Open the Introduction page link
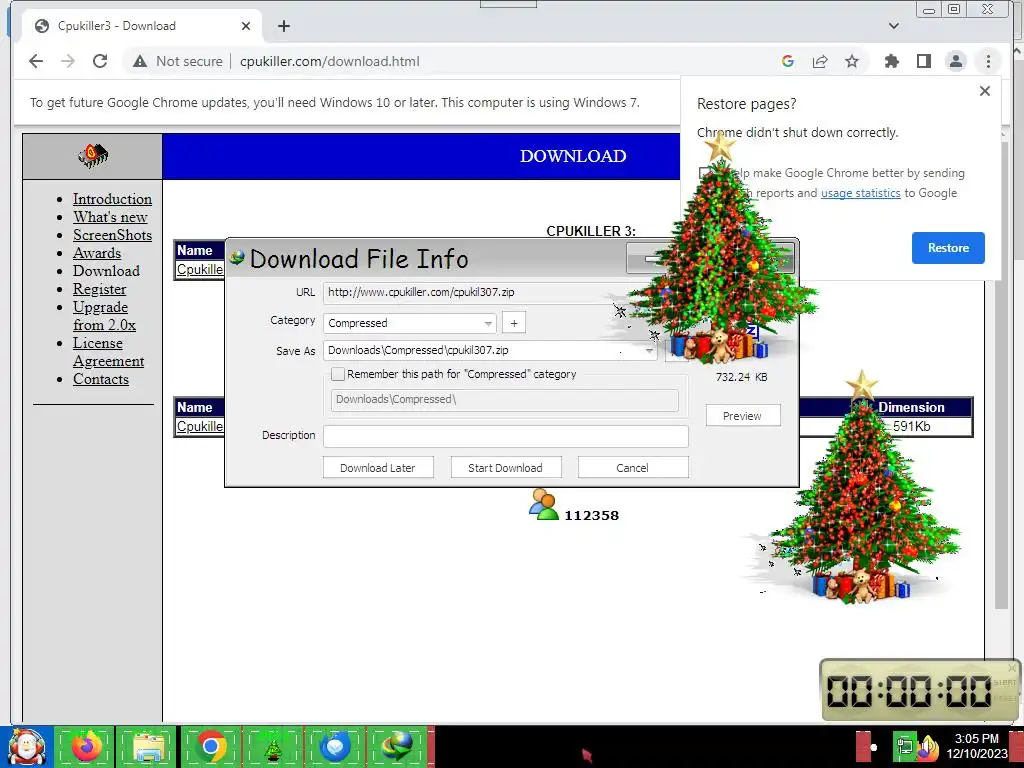The height and width of the screenshot is (768, 1024). pos(112,199)
